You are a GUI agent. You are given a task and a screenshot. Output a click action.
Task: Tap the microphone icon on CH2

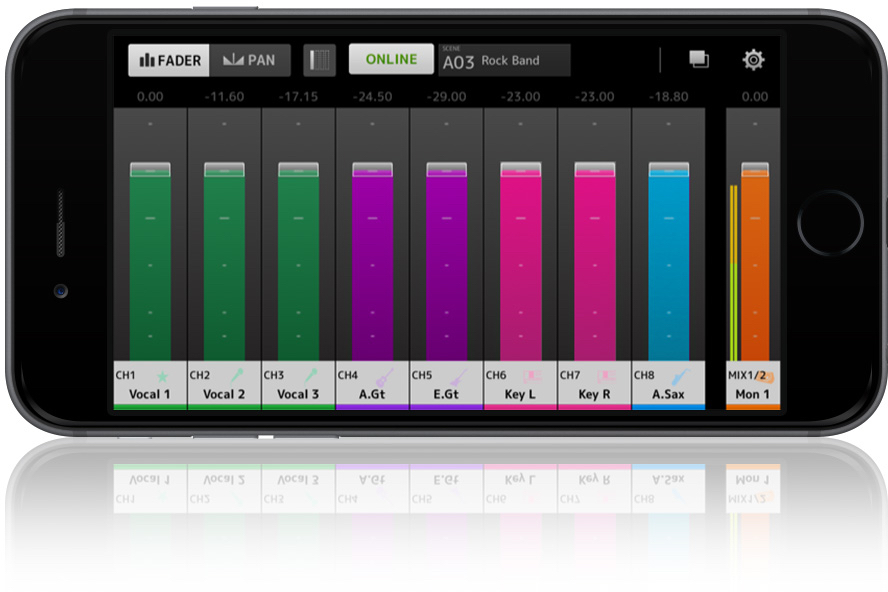tap(237, 376)
